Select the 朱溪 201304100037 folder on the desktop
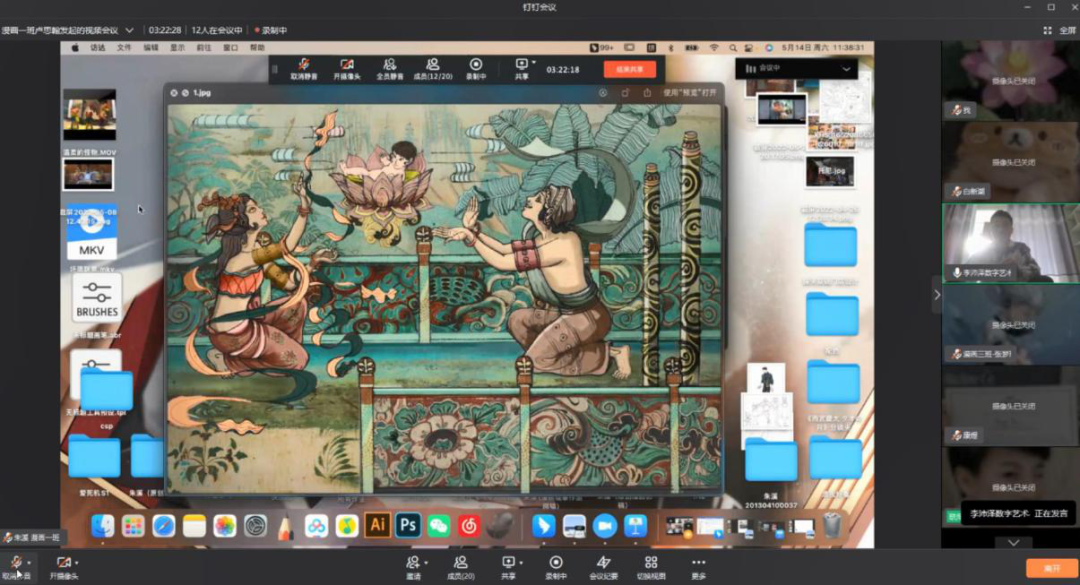 tap(771, 460)
